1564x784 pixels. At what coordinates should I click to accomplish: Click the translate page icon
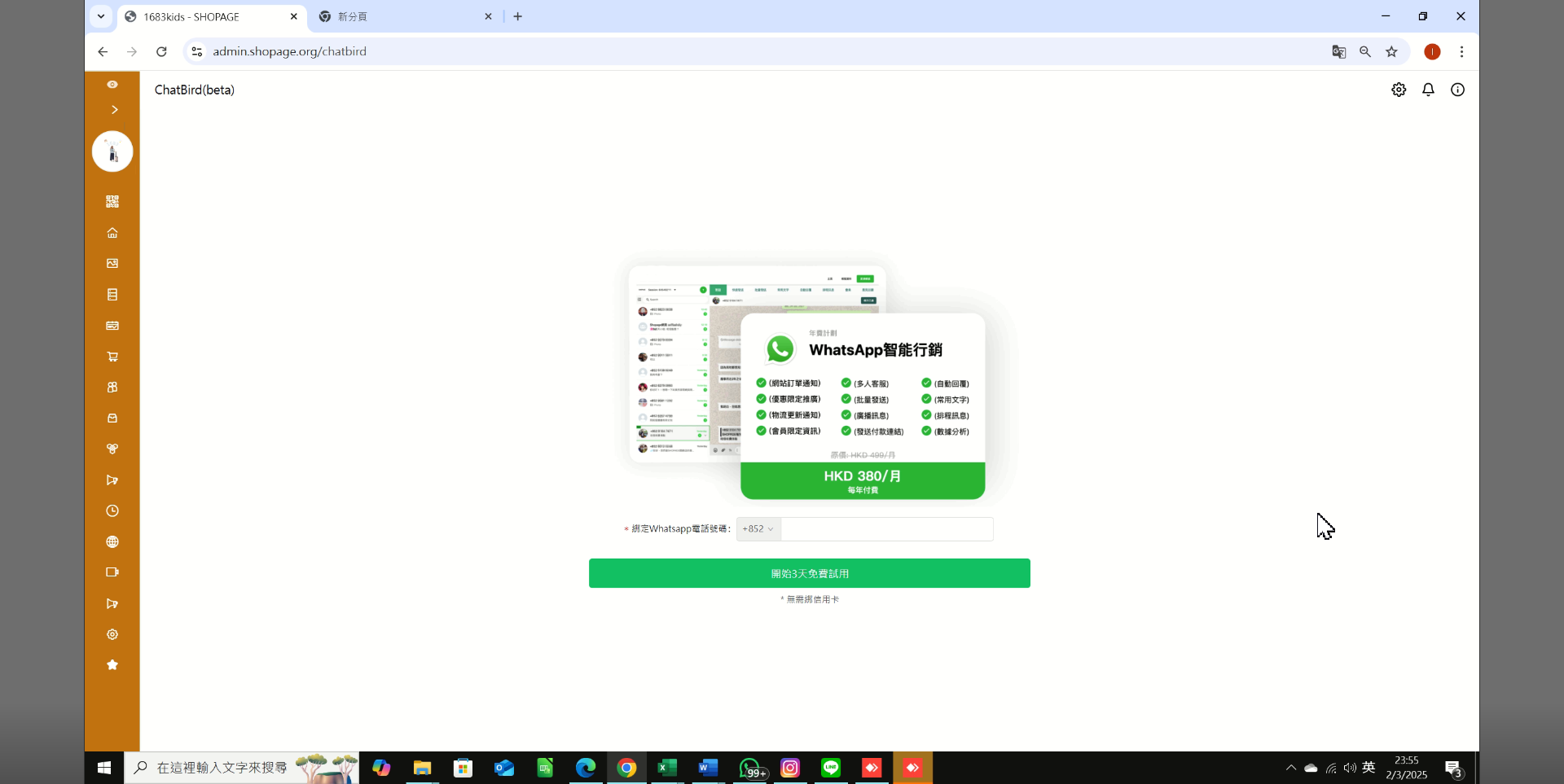pyautogui.click(x=1339, y=51)
